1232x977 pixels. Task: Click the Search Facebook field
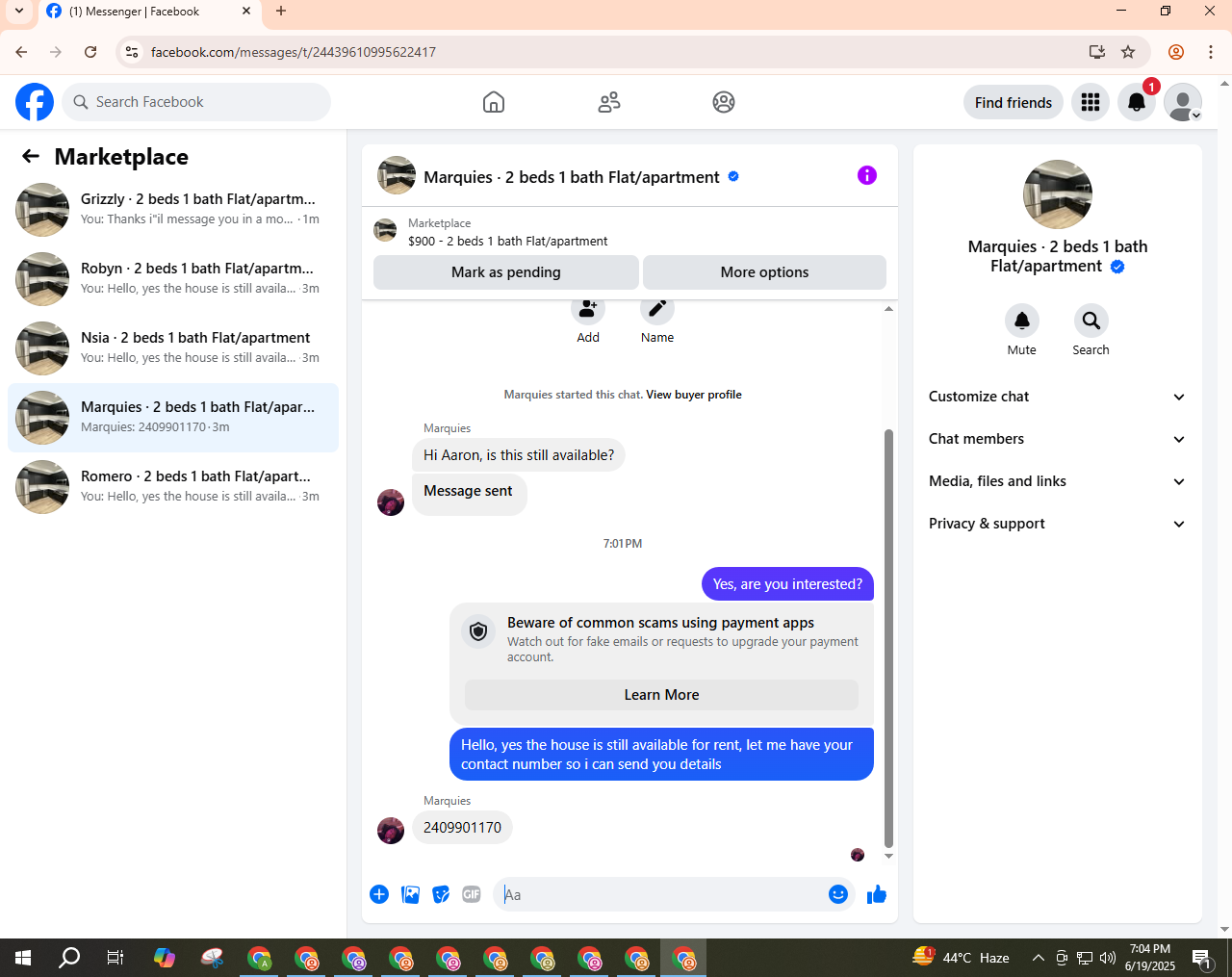point(196,102)
